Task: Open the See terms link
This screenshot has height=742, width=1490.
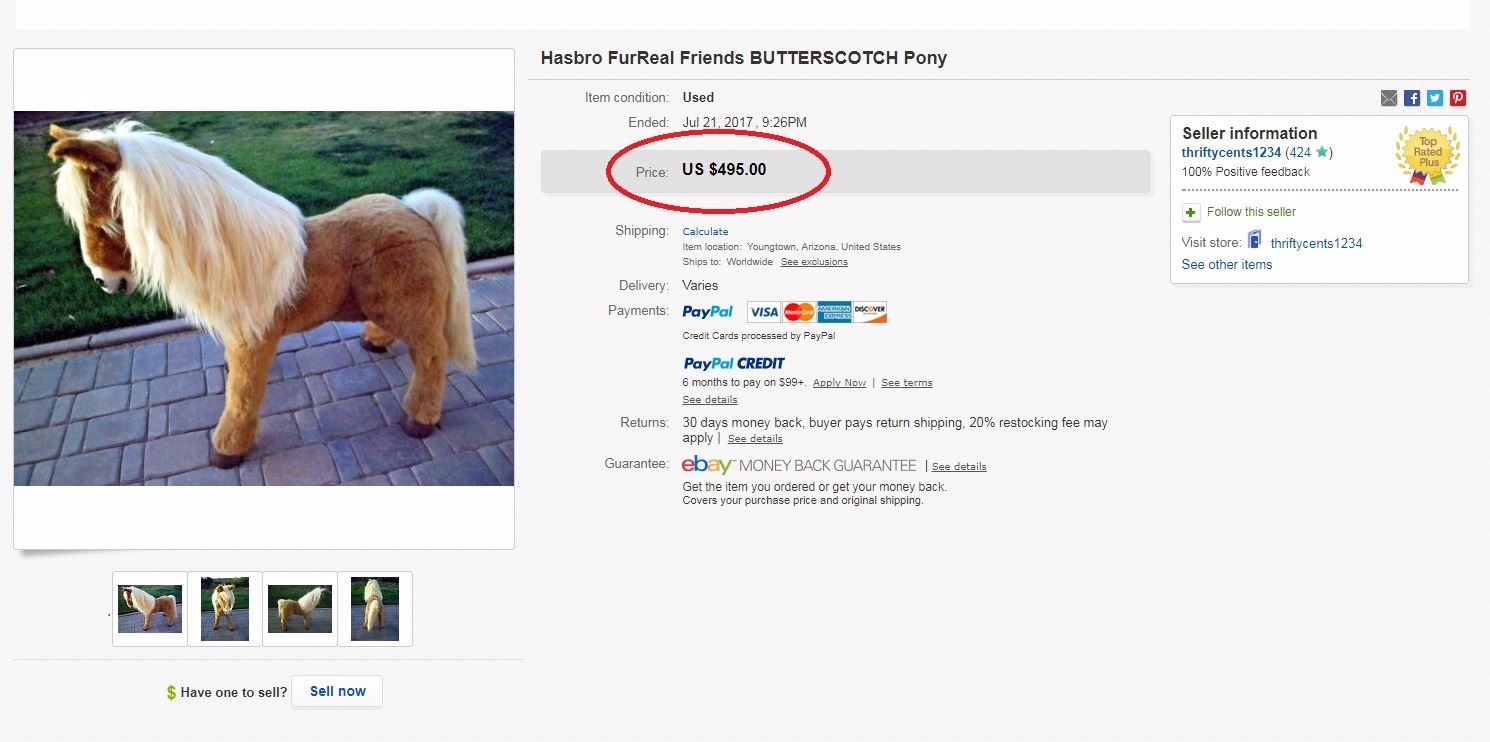Action: point(906,383)
